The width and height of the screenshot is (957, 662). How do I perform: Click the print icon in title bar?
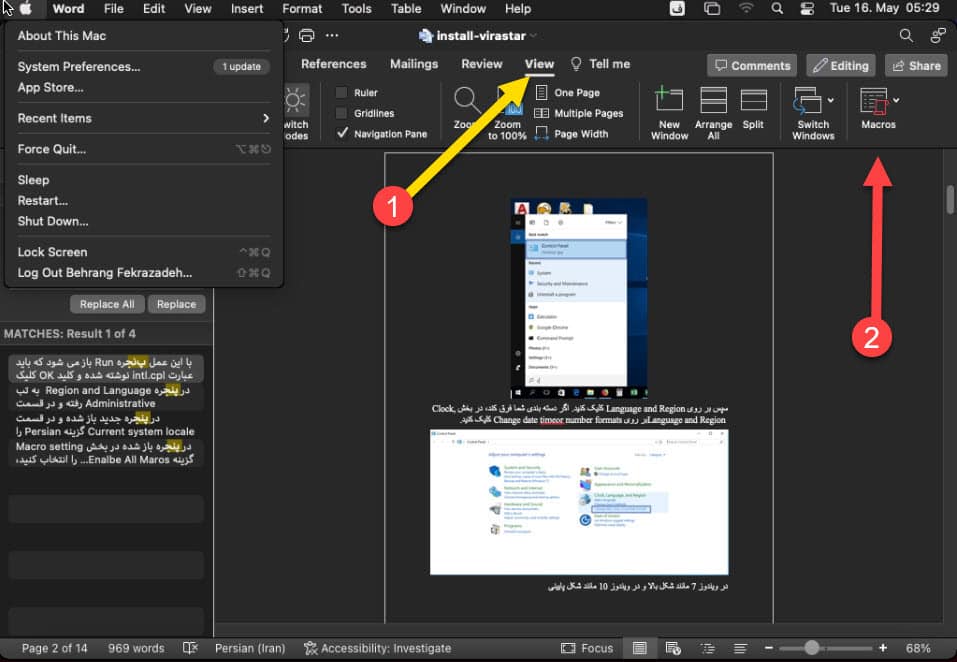click(x=306, y=35)
